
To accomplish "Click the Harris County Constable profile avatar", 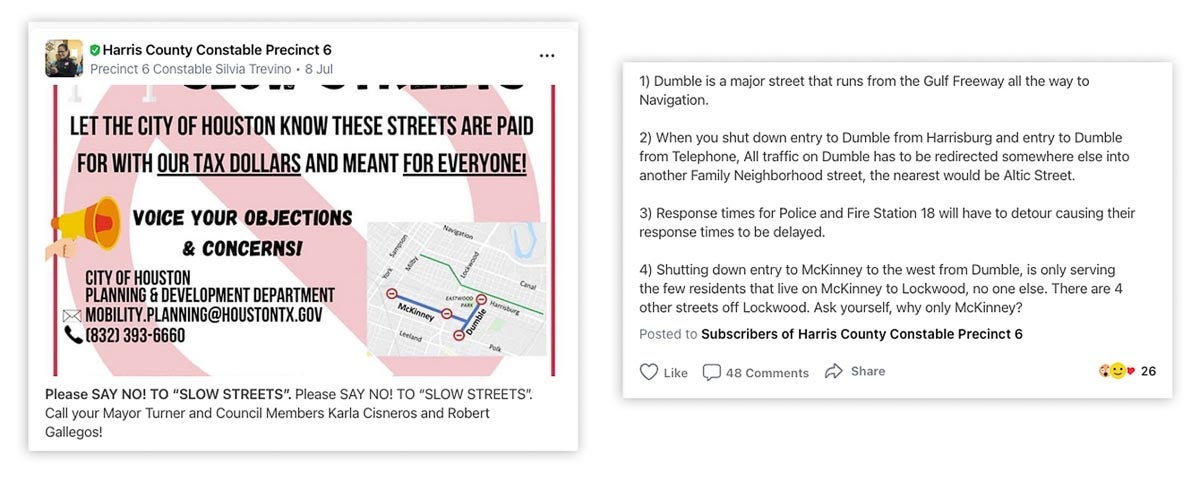I will [63, 59].
